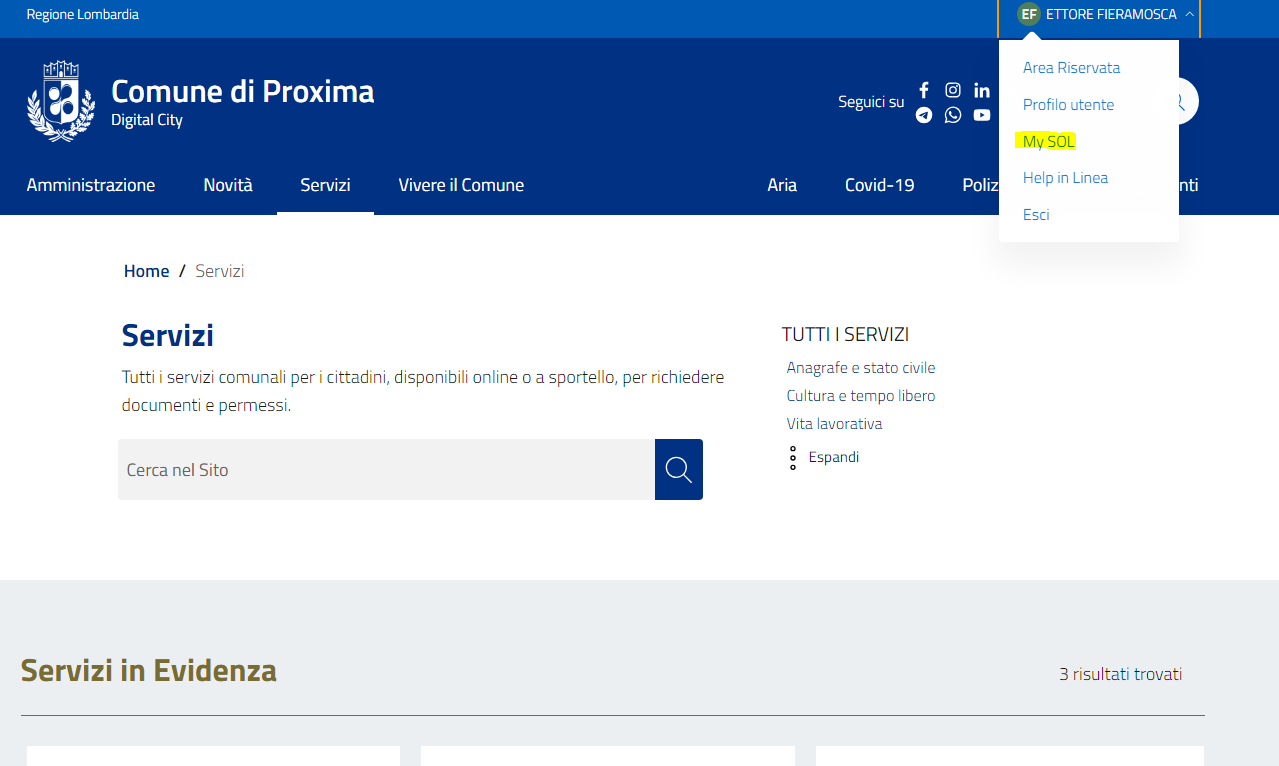1279x766 pixels.
Task: Open the Amministrazione navigation tab
Action: coord(91,185)
